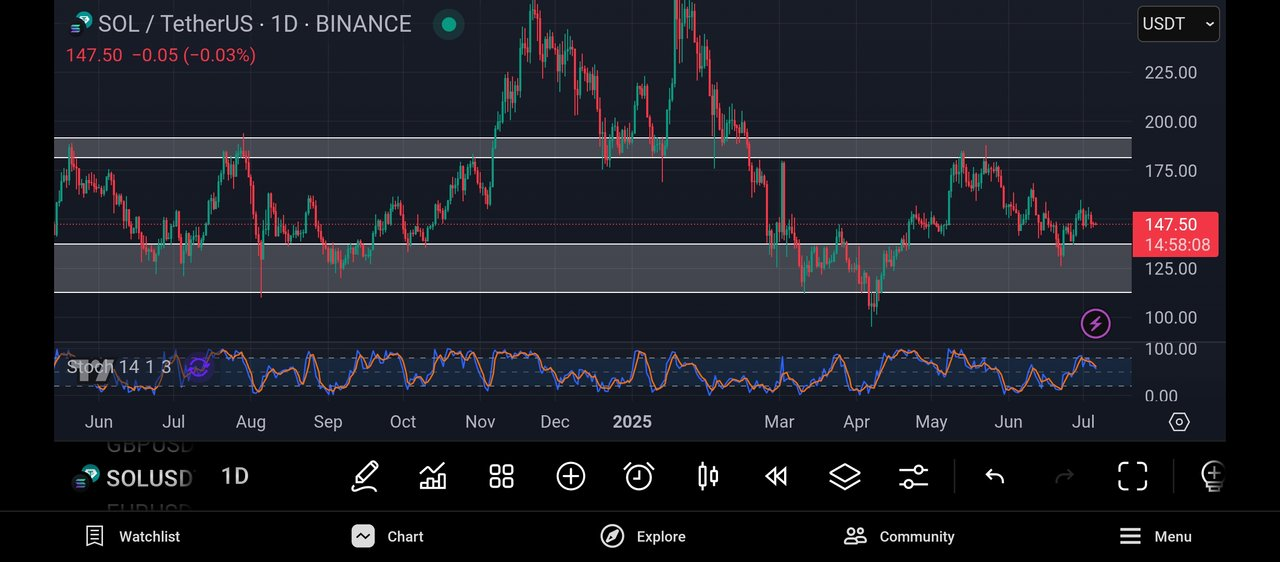Open the object tree layers icon
The width and height of the screenshot is (1280, 562).
(x=845, y=476)
